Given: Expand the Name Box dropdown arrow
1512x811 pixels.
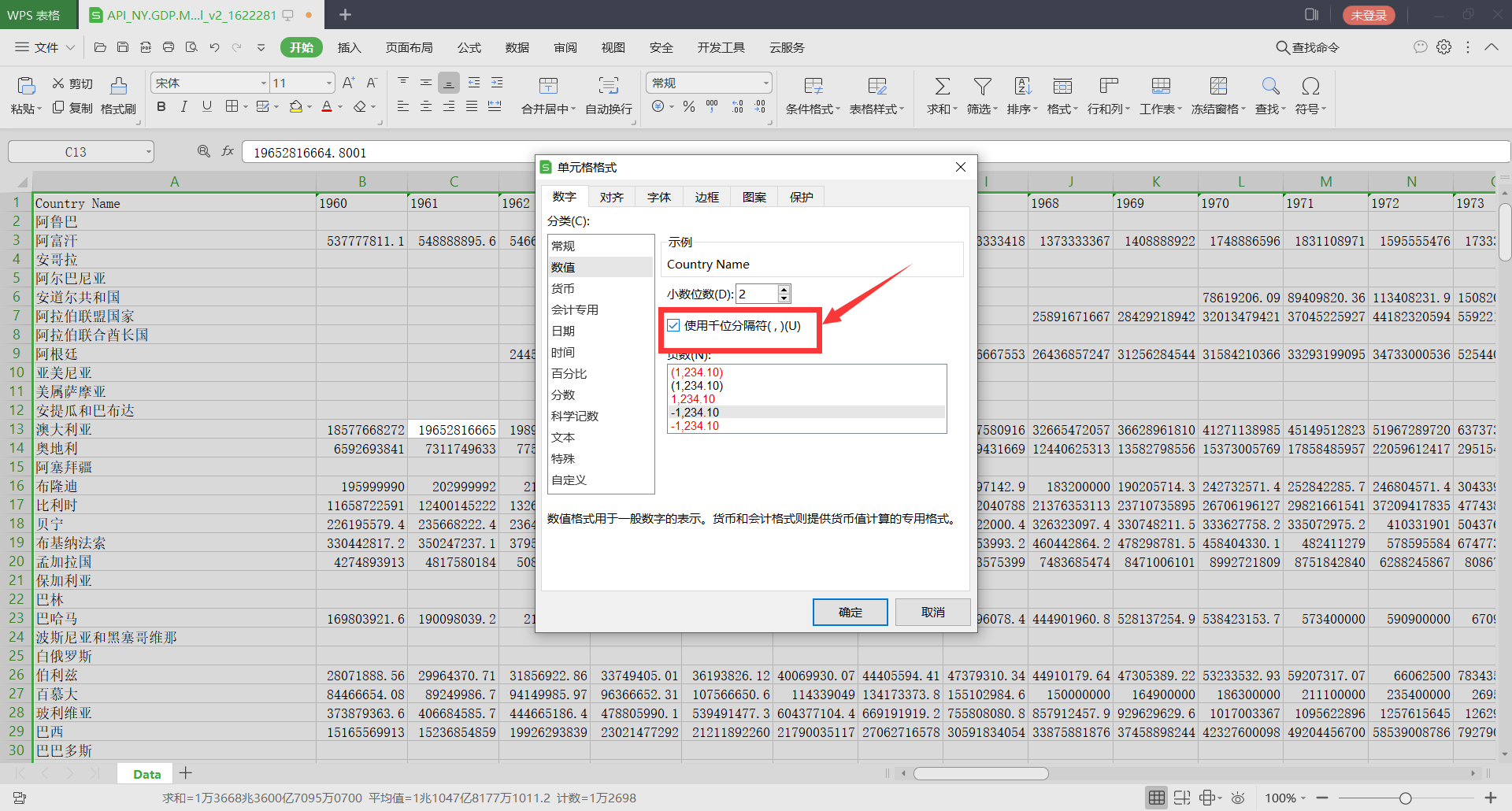Looking at the screenshot, I should pos(148,152).
